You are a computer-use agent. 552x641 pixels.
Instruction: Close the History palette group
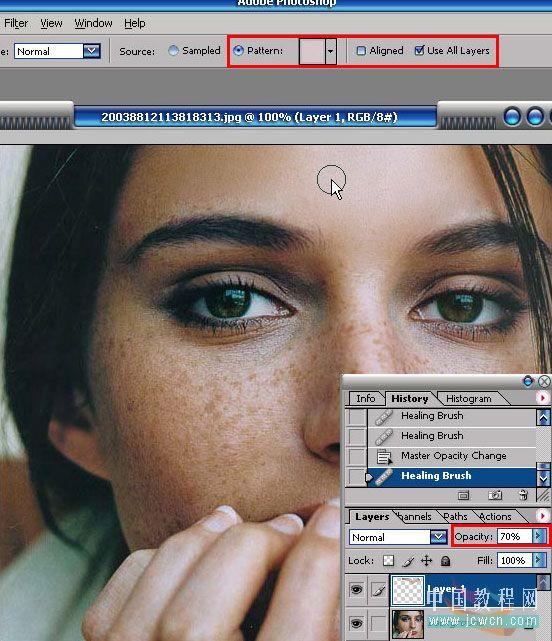544,382
